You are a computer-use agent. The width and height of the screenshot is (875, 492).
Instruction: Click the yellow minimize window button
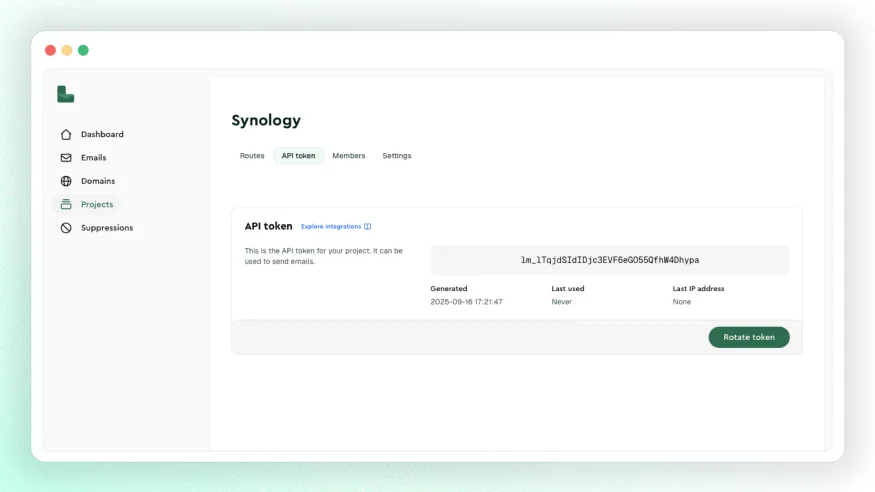(67, 50)
